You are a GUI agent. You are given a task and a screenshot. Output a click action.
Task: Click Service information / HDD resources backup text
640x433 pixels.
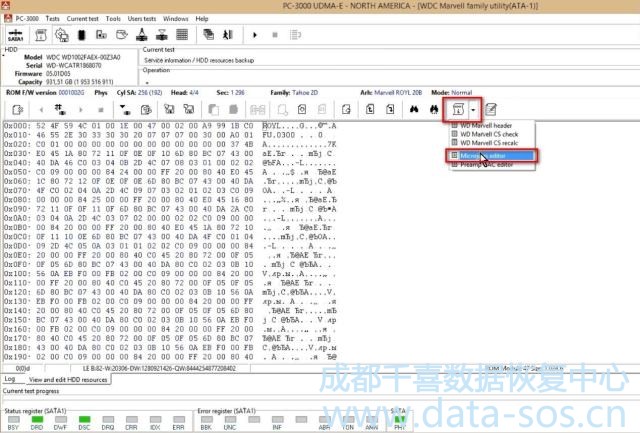199,60
